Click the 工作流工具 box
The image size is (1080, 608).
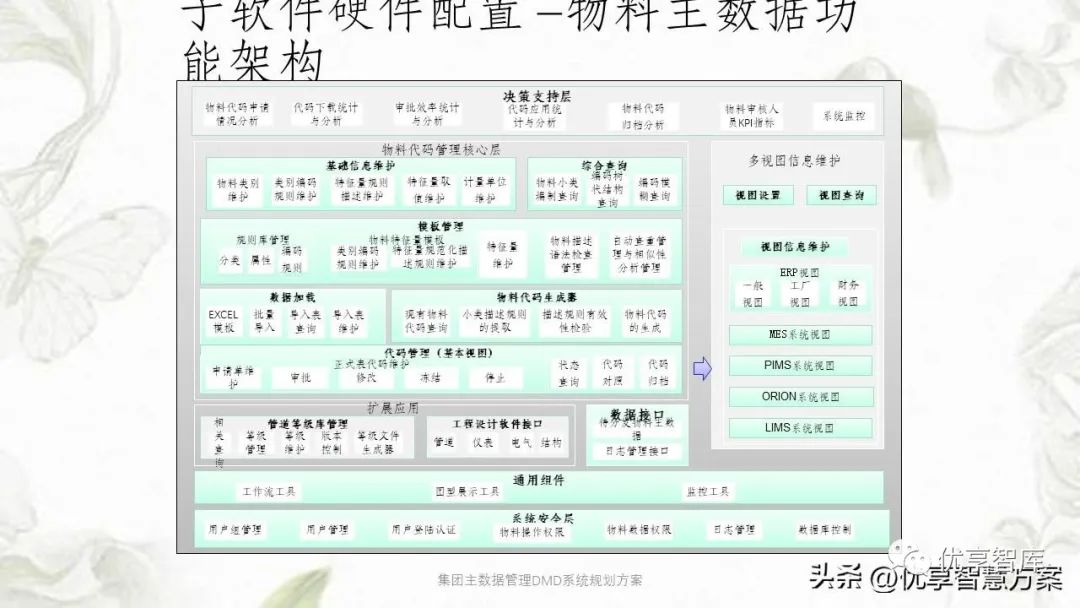(x=267, y=492)
